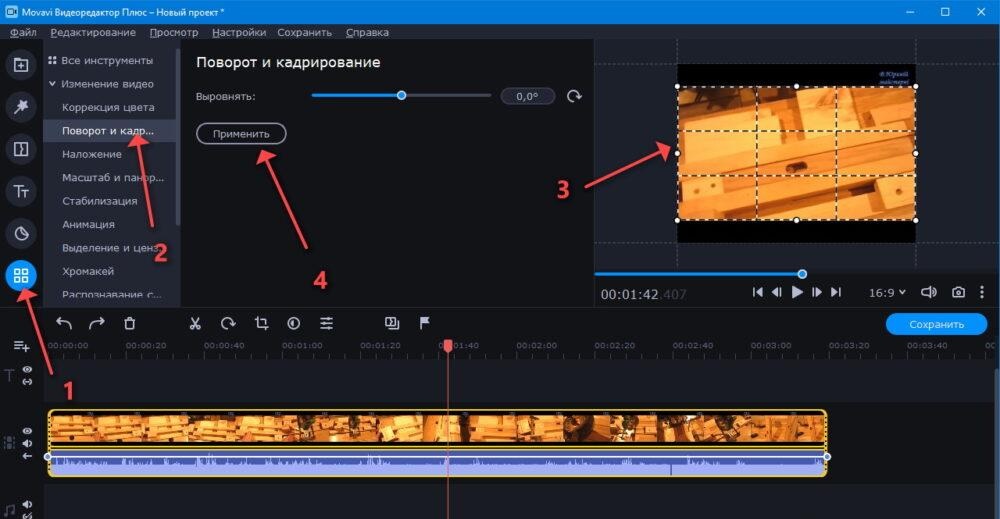Open the 16:9 aspect ratio dropdown

(886, 292)
